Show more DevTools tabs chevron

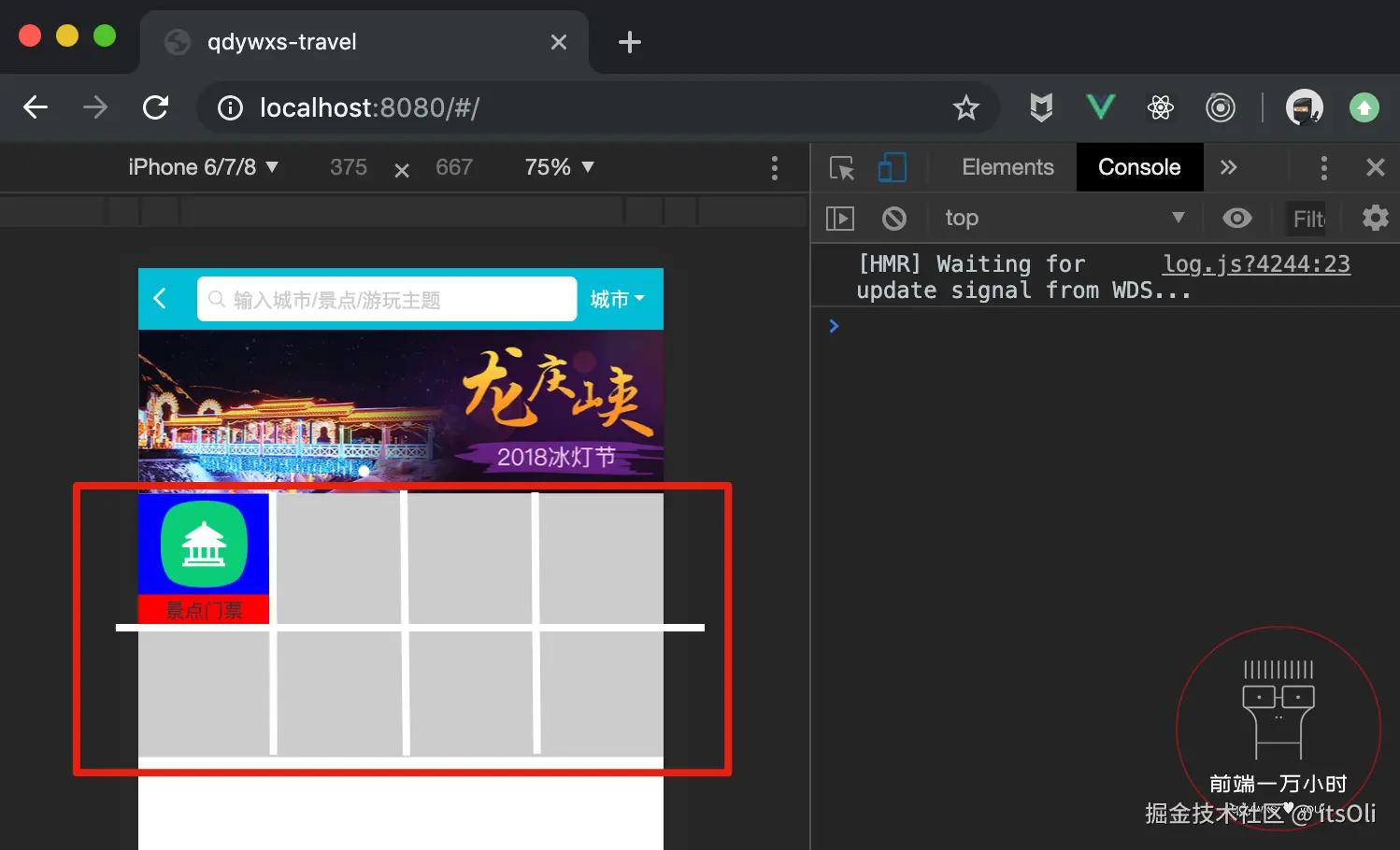pyautogui.click(x=1228, y=167)
